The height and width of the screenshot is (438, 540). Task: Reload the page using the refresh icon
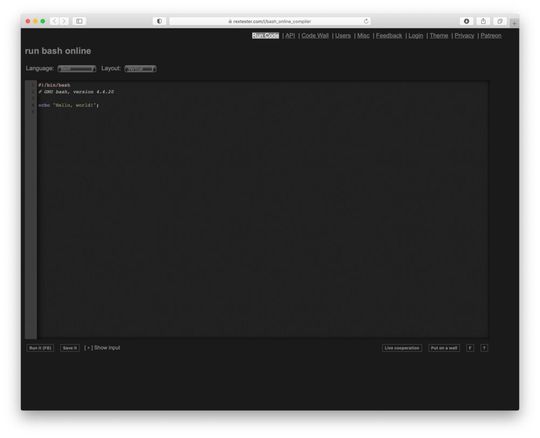(366, 21)
